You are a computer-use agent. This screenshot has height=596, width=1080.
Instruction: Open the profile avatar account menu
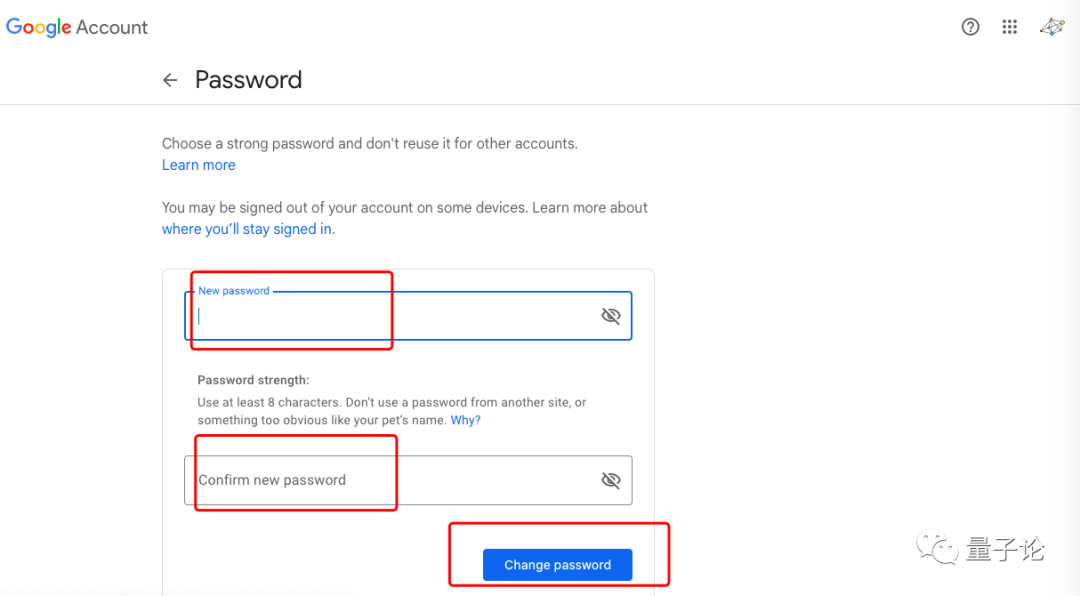pos(1052,27)
